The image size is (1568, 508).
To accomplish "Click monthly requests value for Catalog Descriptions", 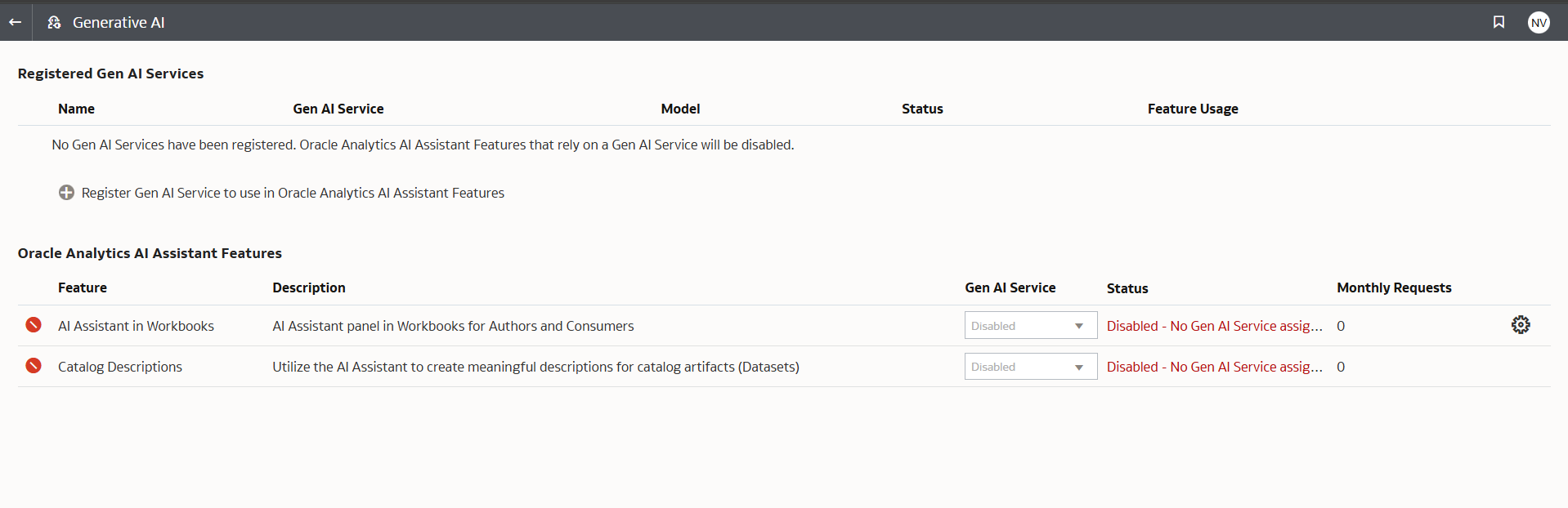I will [x=1341, y=367].
